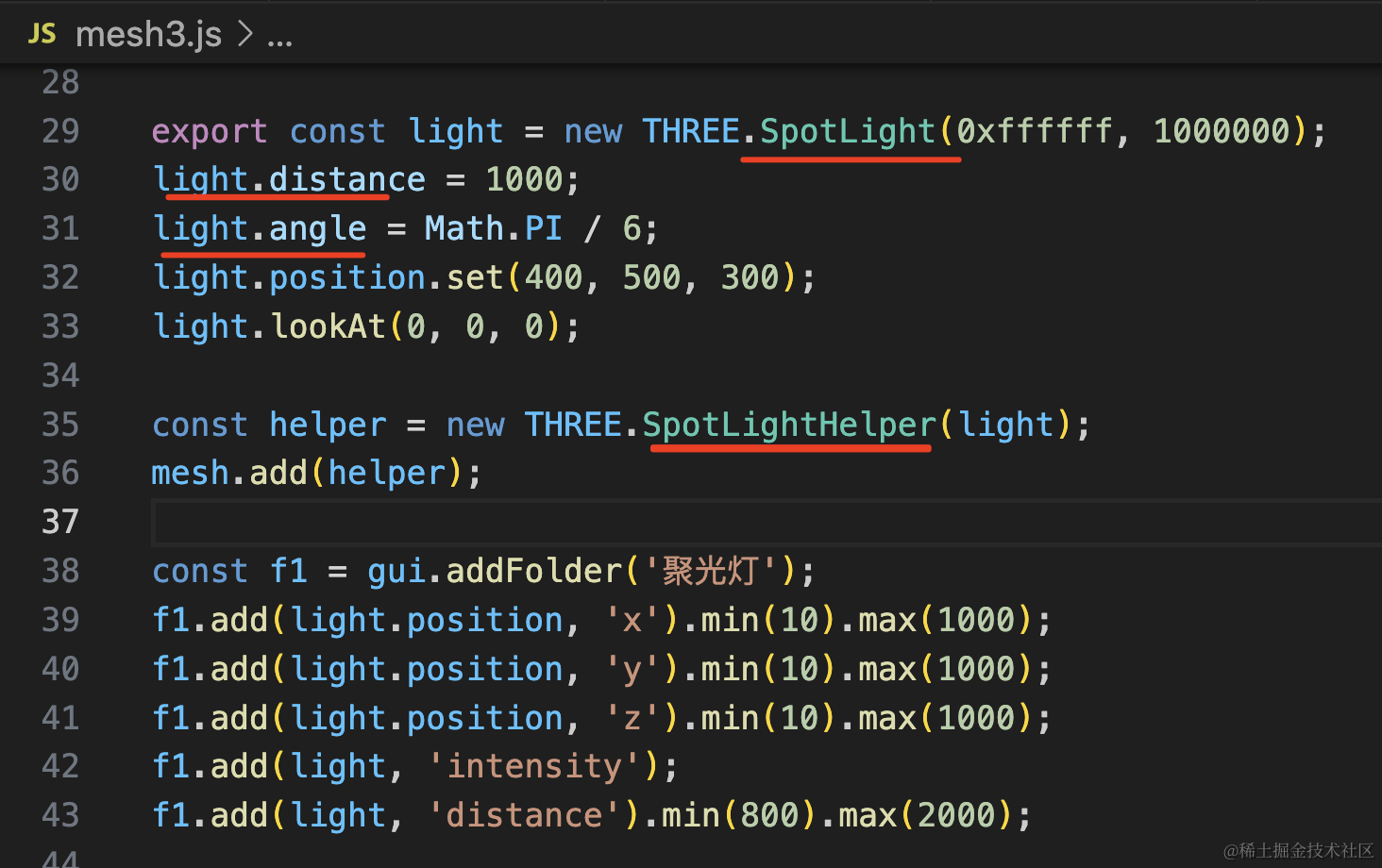1382x868 pixels.
Task: Click the JS file icon in breadcrumb
Action: point(42,34)
